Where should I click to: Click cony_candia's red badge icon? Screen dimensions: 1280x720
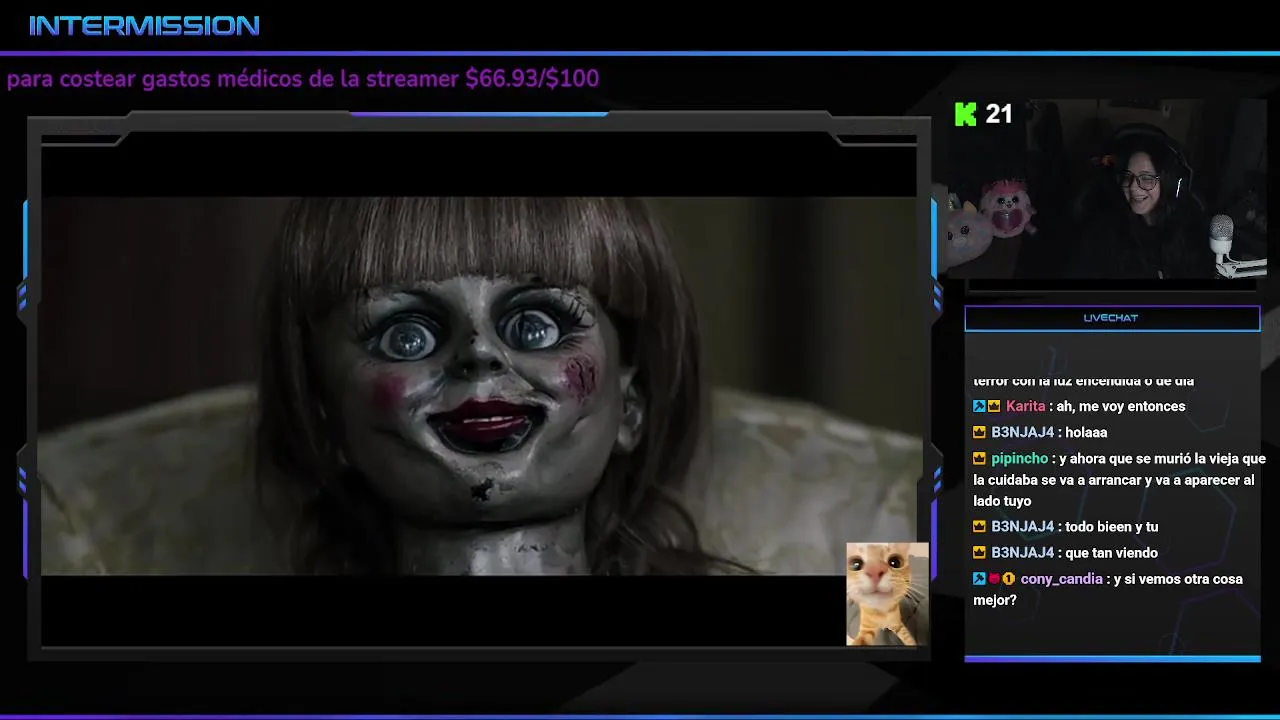coord(994,579)
